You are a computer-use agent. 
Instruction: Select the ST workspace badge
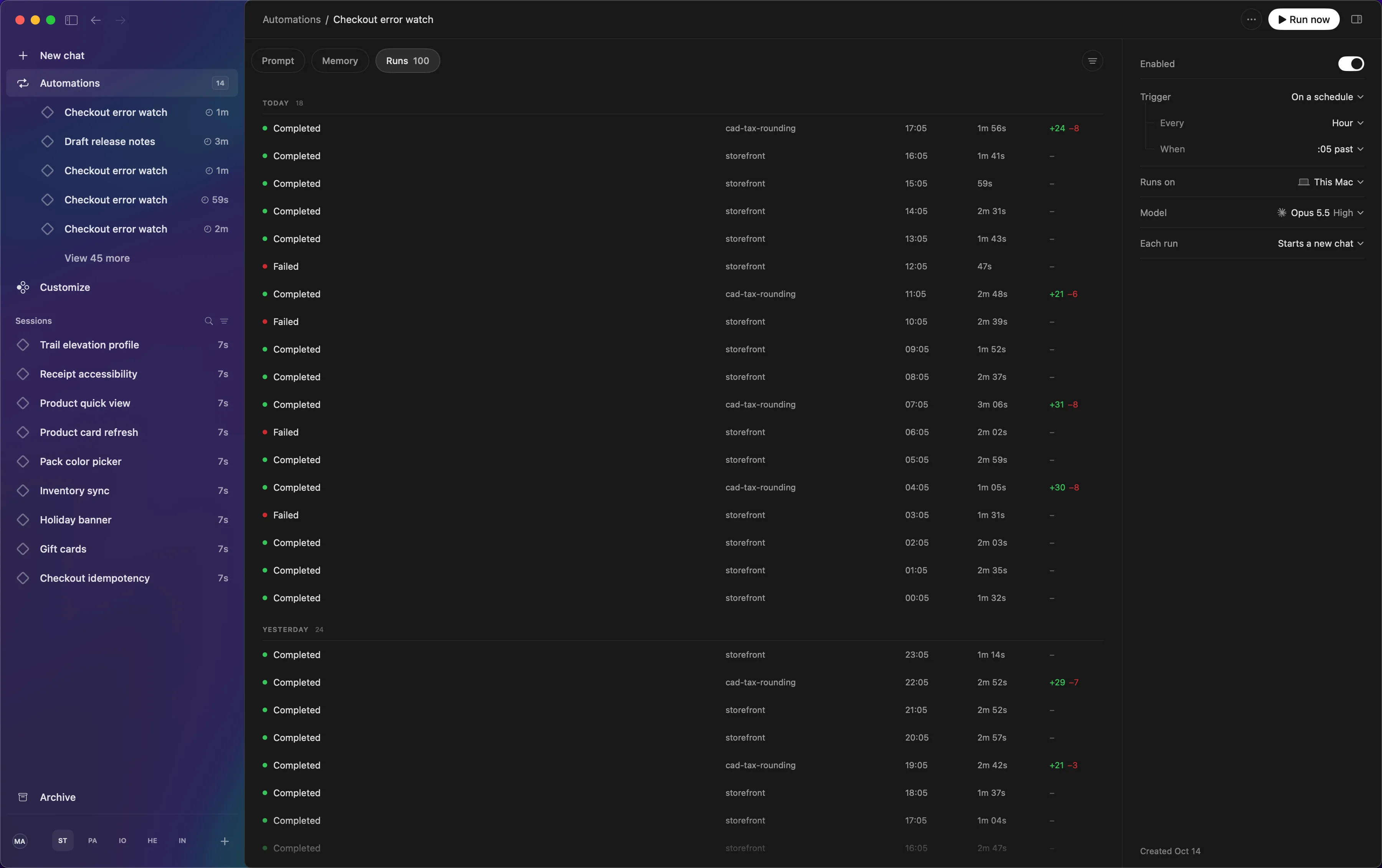[x=63, y=840]
